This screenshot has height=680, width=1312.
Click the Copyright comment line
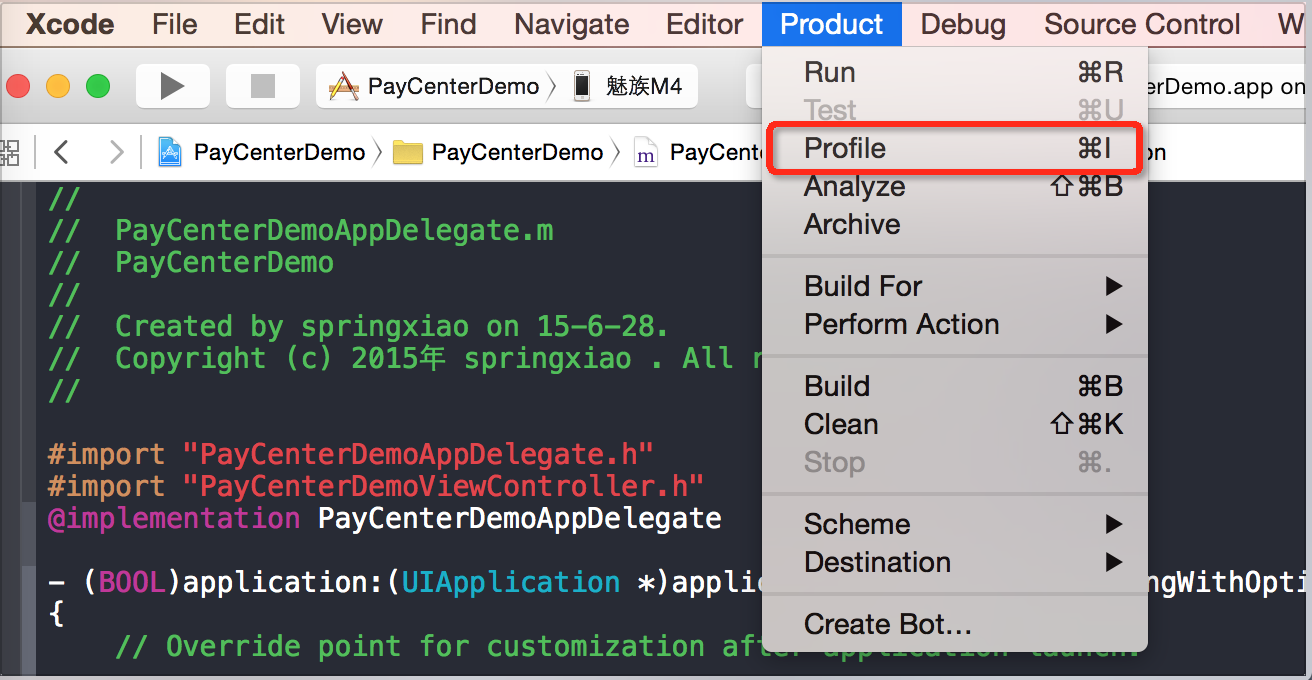[405, 358]
